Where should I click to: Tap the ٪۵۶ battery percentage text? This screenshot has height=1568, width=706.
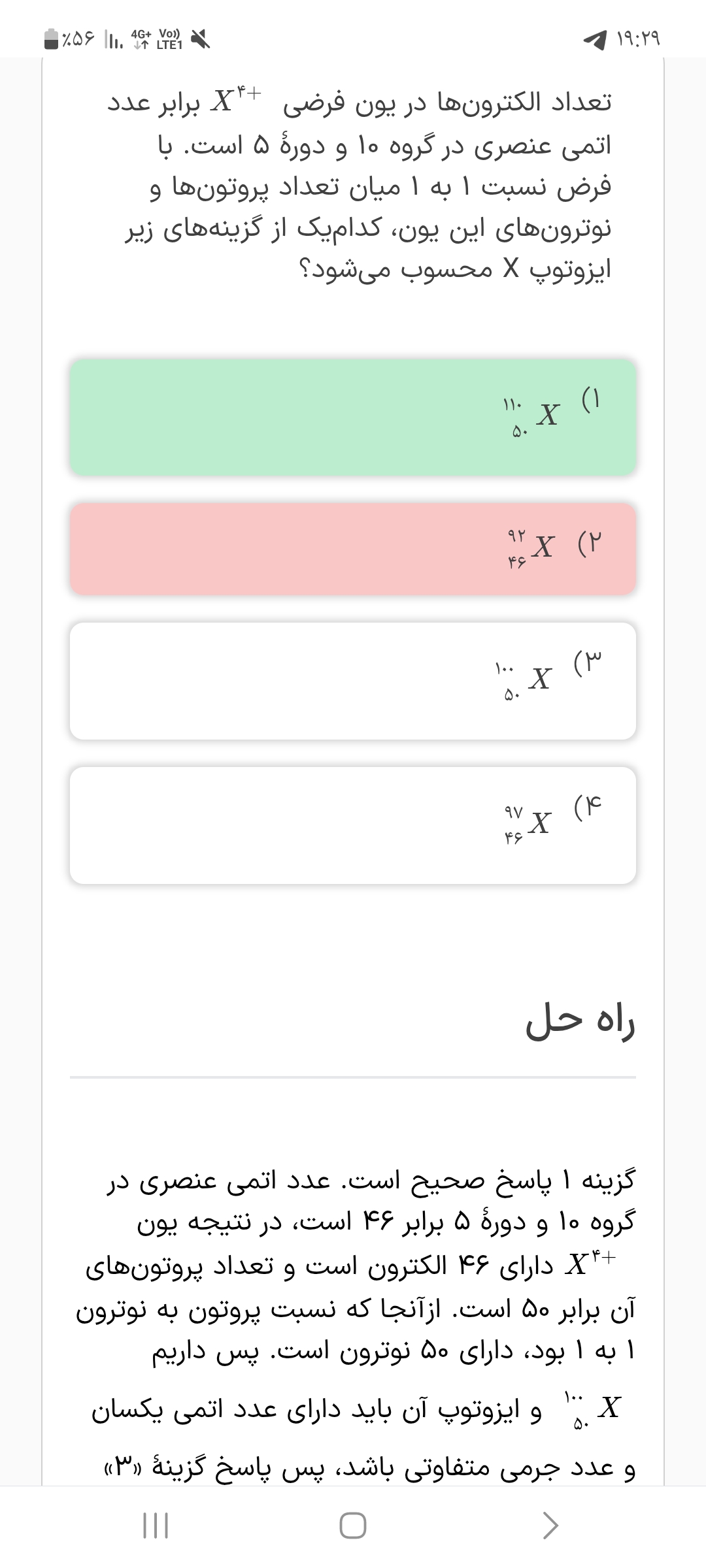[x=78, y=40]
